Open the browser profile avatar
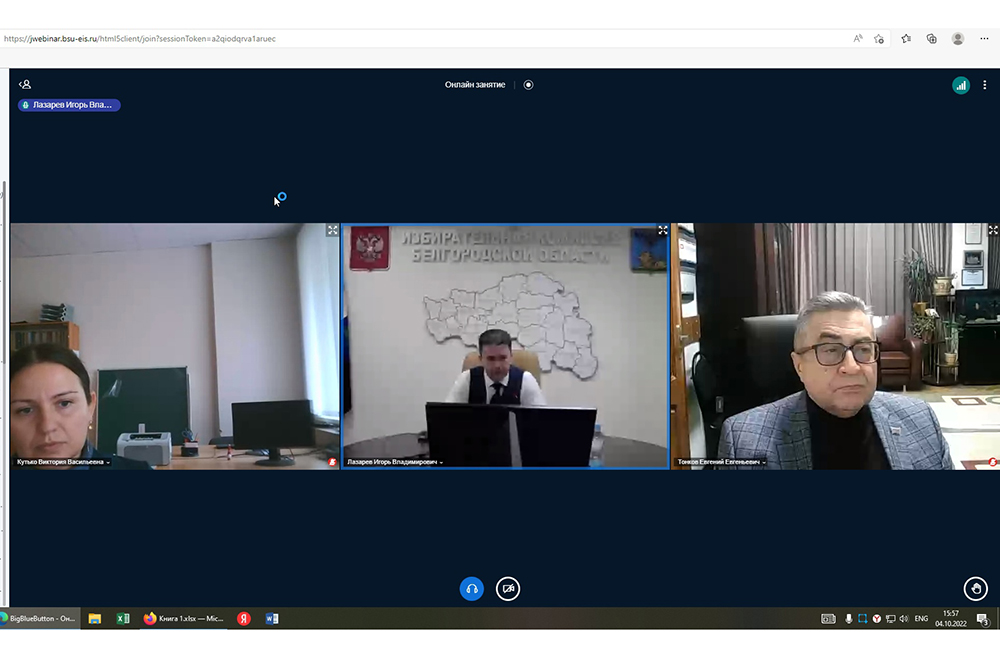This screenshot has height=667, width=1000. click(x=957, y=39)
